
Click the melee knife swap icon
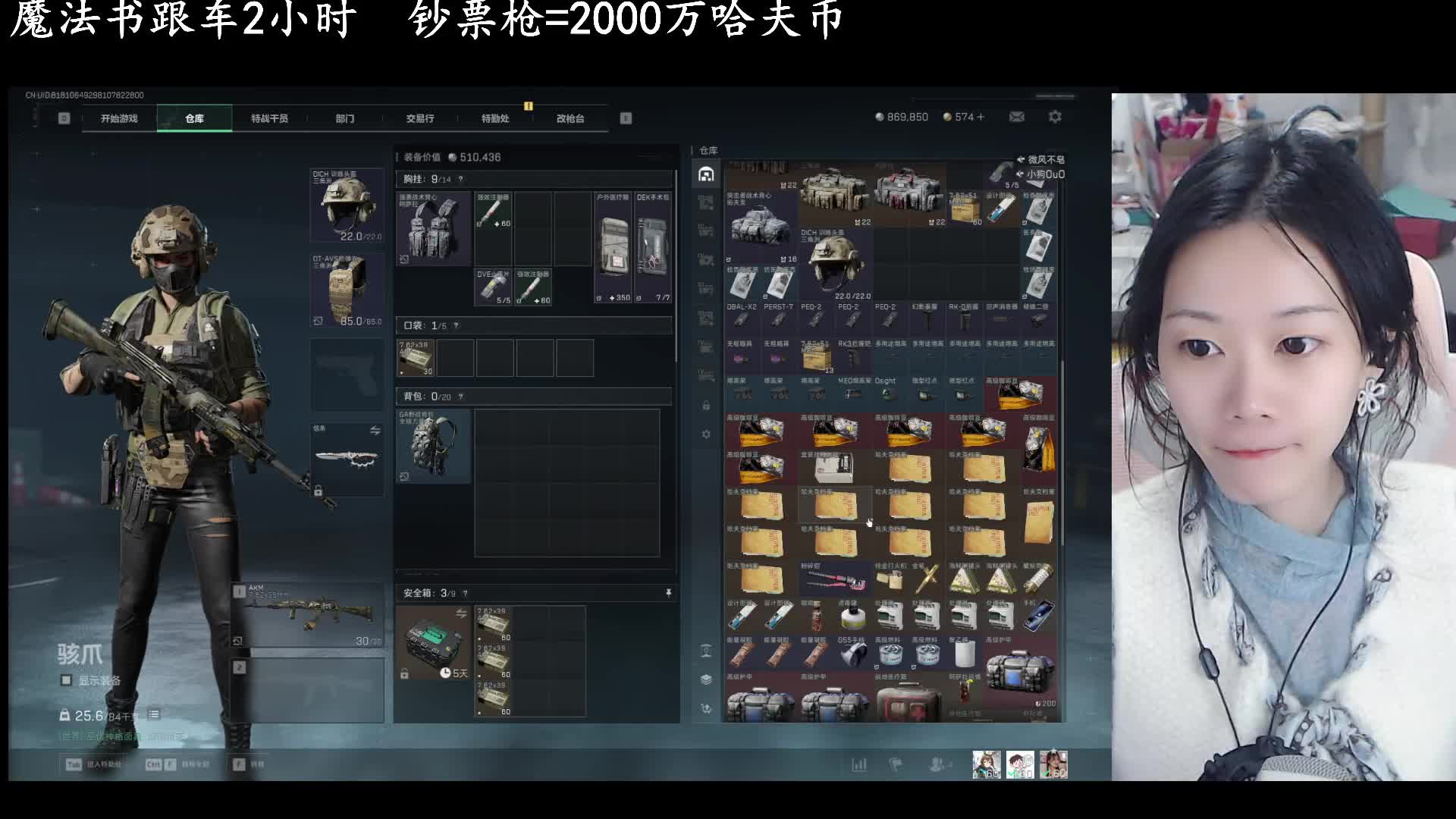375,431
